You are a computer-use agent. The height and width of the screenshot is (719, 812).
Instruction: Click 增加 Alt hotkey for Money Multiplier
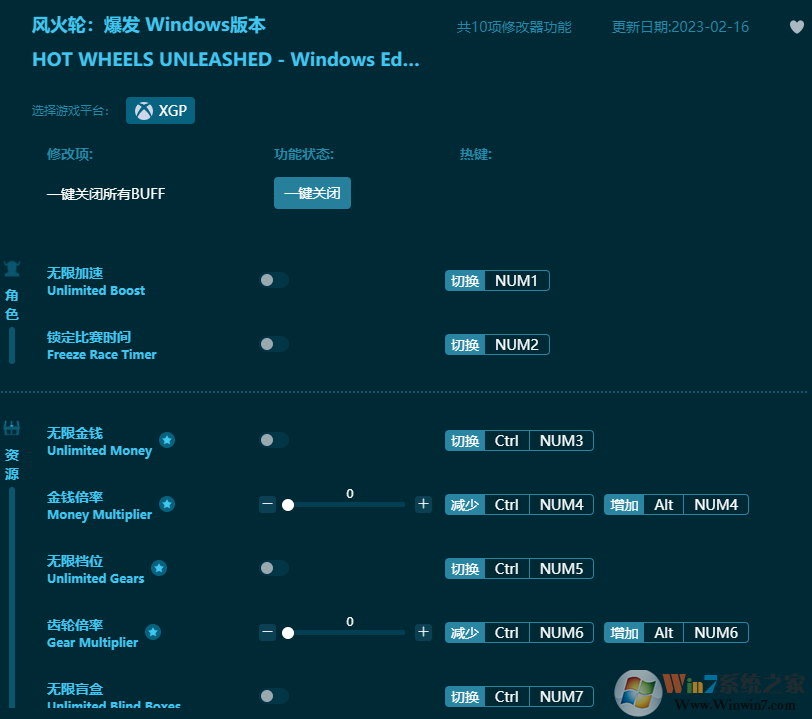pyautogui.click(x=663, y=505)
